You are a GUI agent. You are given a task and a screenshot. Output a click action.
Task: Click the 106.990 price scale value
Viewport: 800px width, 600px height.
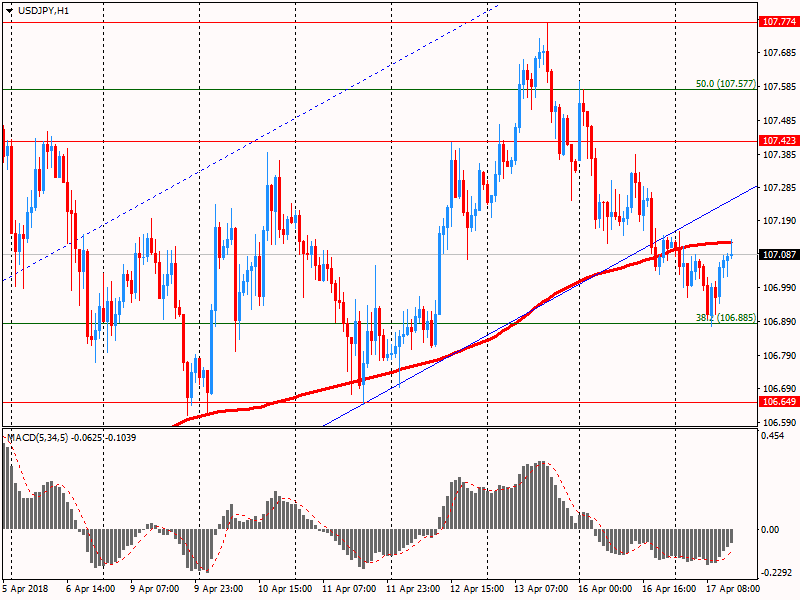click(780, 288)
